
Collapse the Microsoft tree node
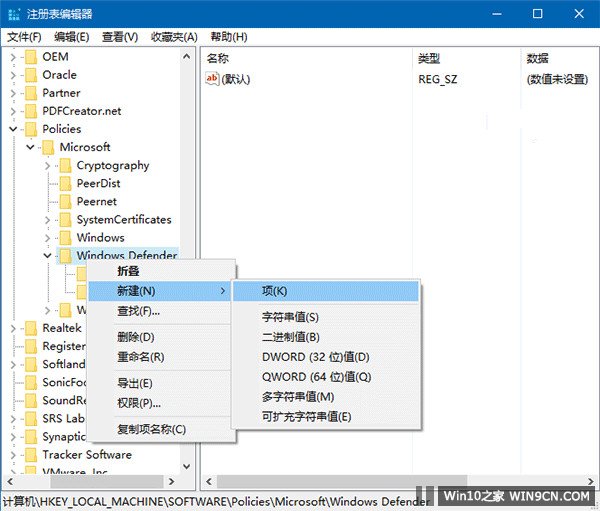point(31,147)
